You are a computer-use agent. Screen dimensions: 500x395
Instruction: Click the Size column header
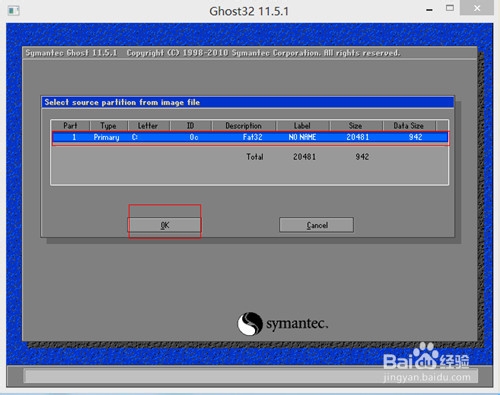coord(356,126)
